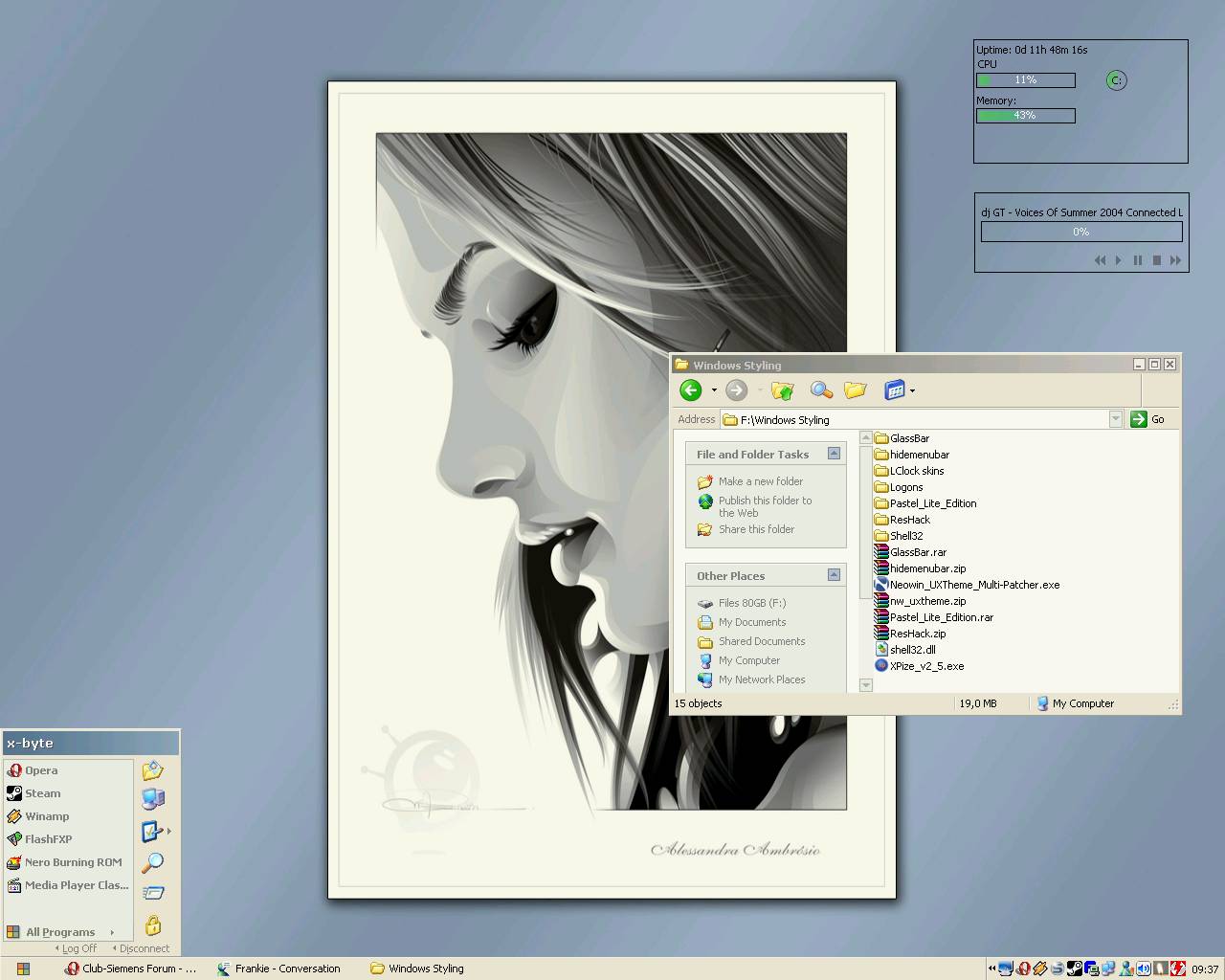
Task: Collapse the Other Places panel
Action: [834, 575]
